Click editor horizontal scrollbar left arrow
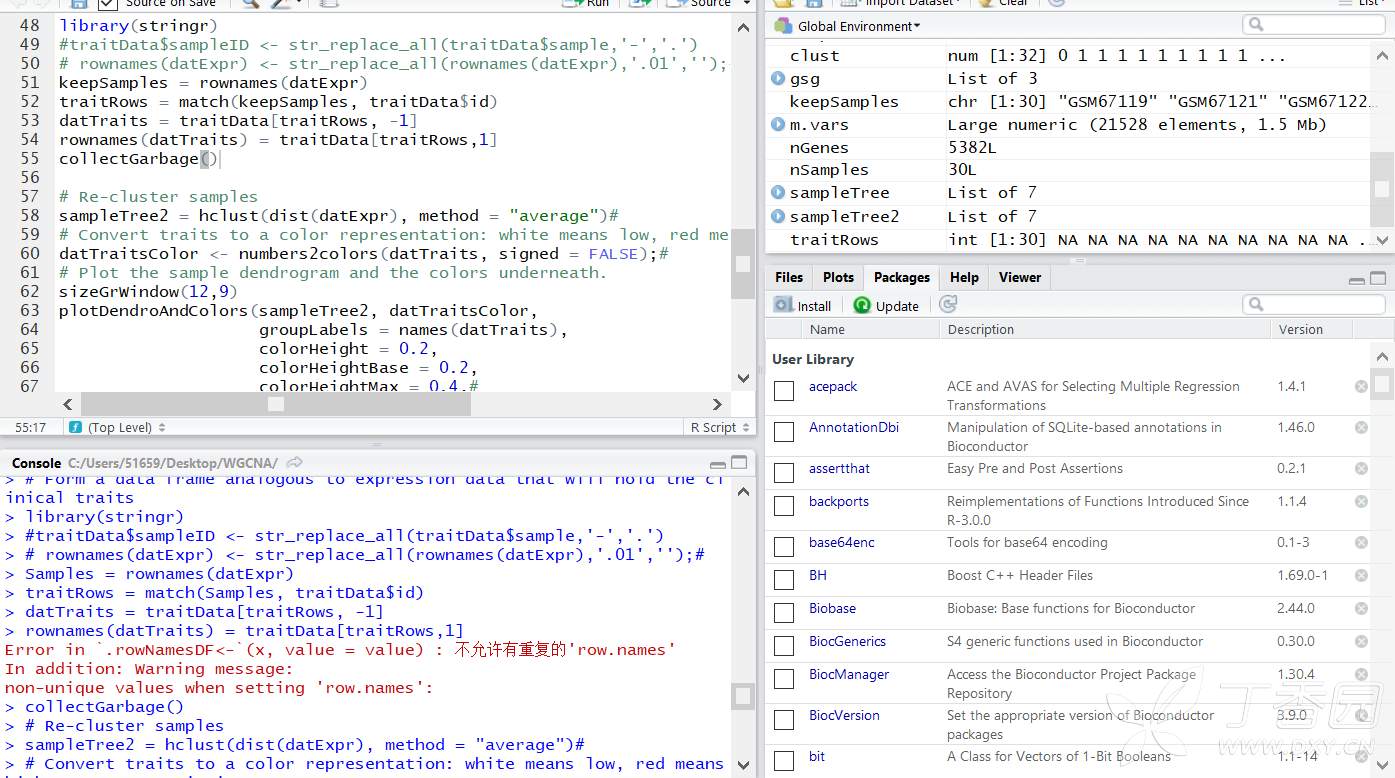 point(67,404)
